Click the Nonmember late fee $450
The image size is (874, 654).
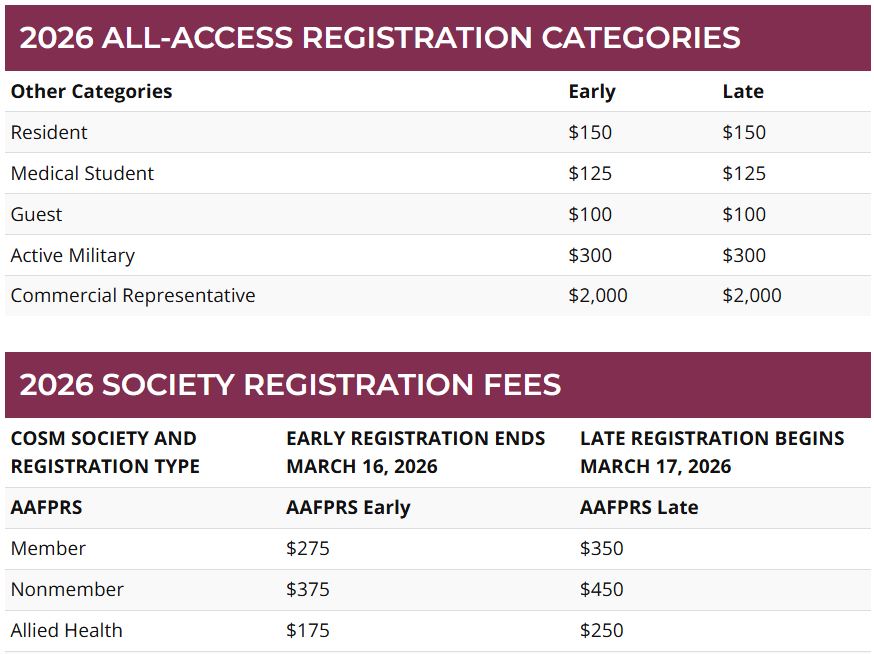pos(601,589)
